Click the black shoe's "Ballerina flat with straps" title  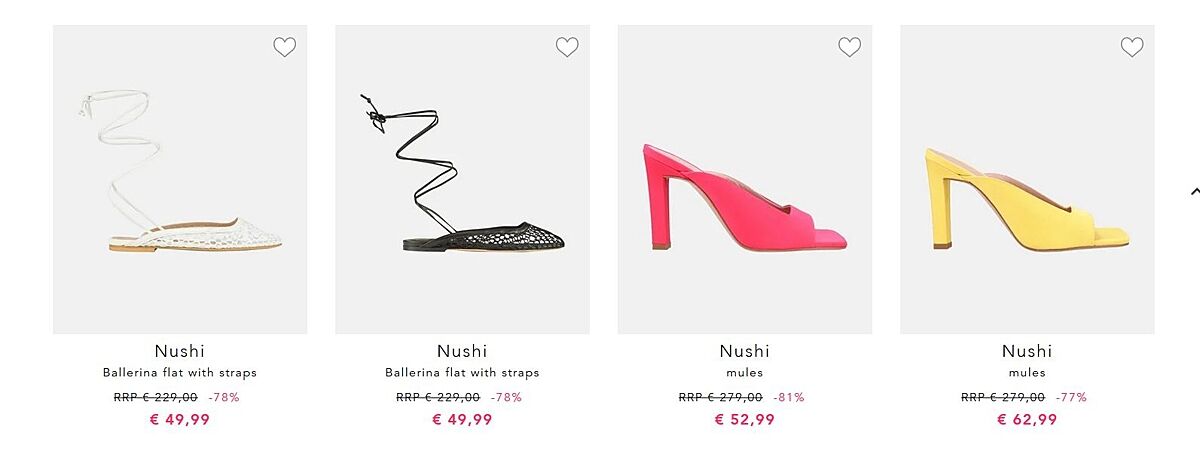coord(462,373)
